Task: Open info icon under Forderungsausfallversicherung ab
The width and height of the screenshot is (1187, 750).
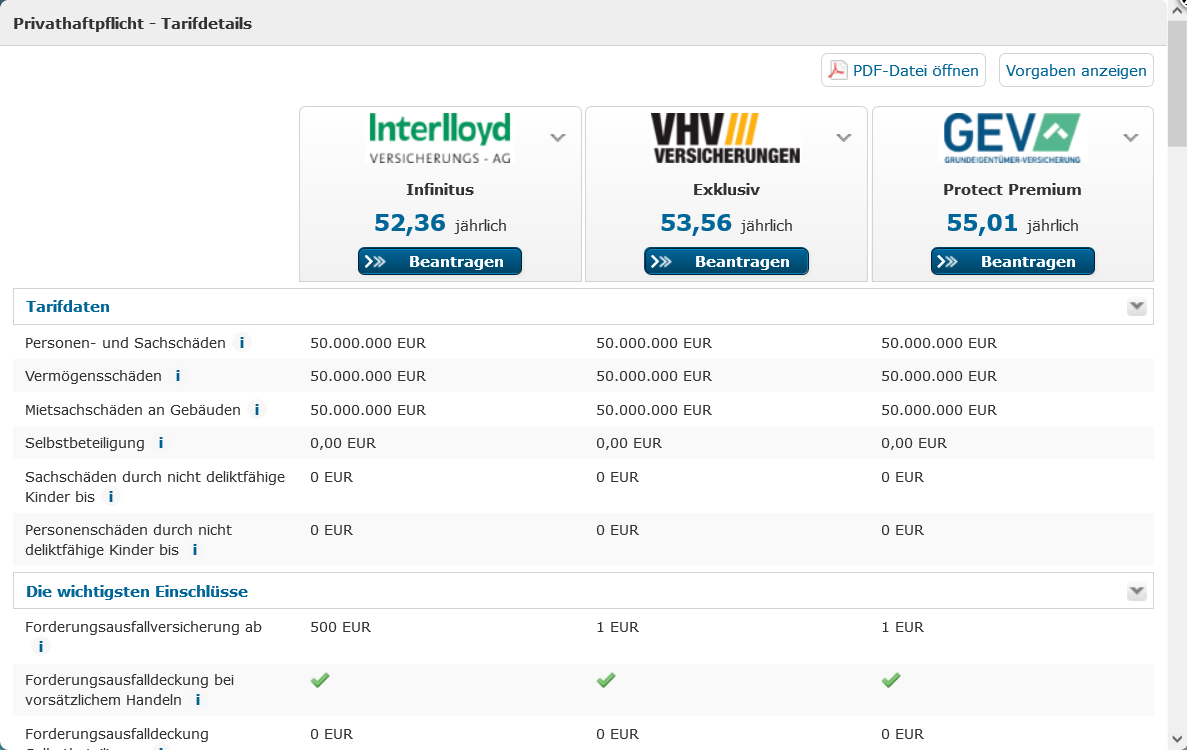Action: coord(41,646)
